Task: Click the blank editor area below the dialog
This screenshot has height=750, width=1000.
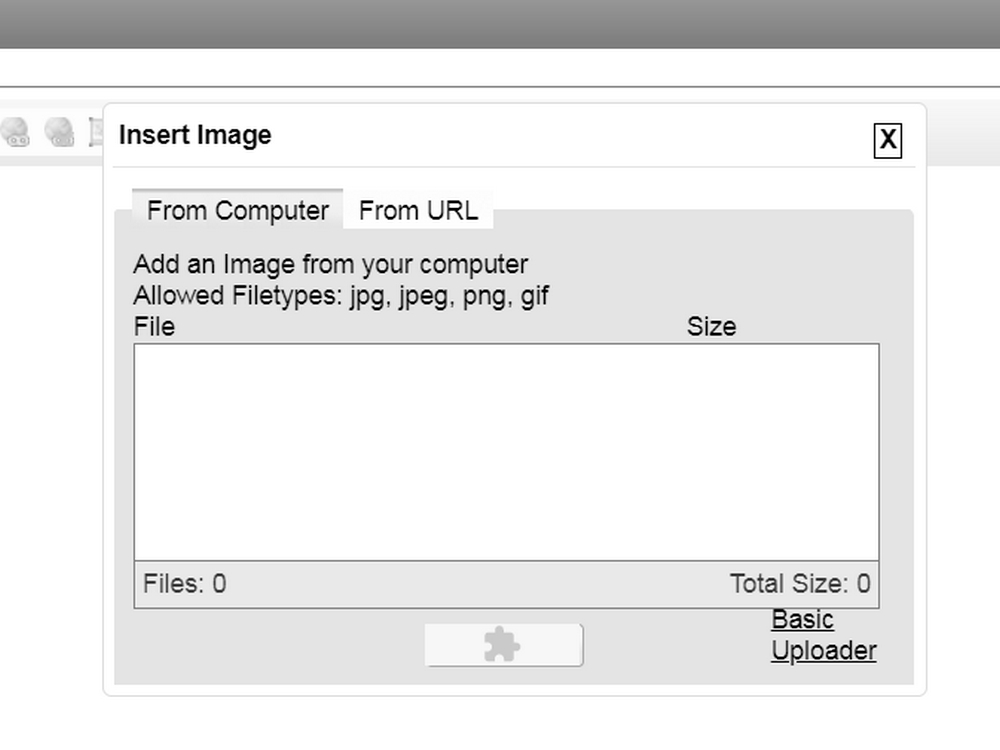Action: [x=500, y=724]
